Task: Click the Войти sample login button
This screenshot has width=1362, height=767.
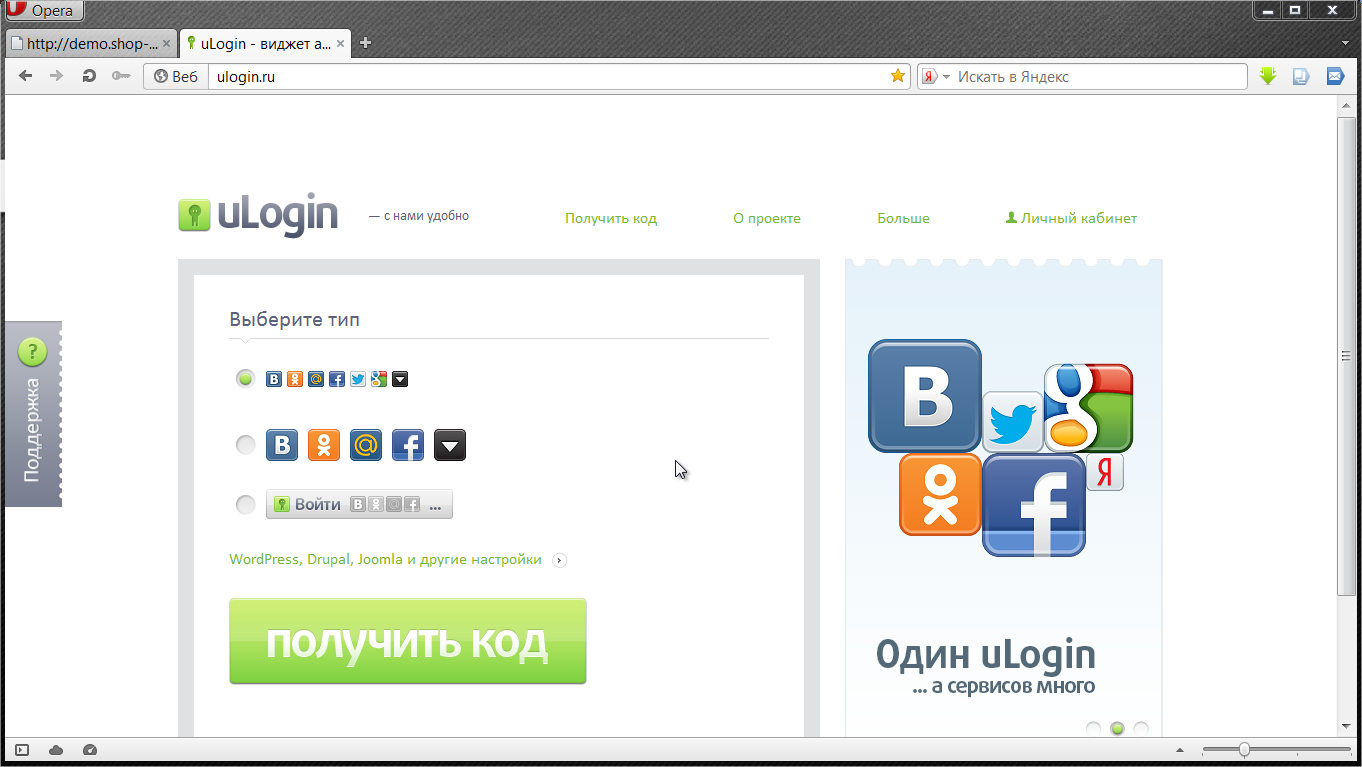Action: (359, 505)
